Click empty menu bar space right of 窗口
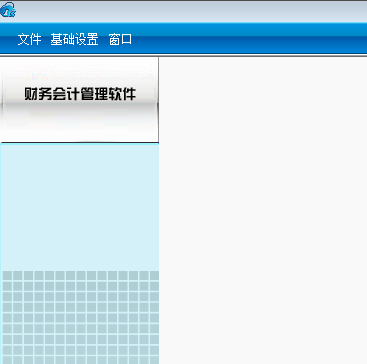This screenshot has width=367, height=364. coord(250,40)
